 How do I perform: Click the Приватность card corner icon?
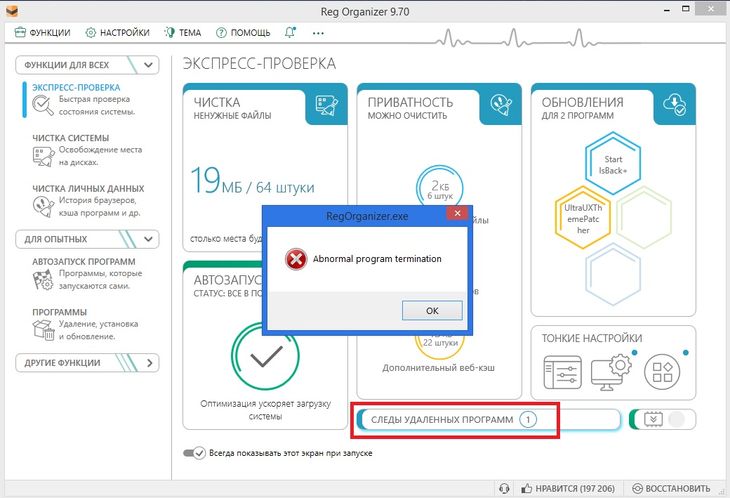[501, 105]
